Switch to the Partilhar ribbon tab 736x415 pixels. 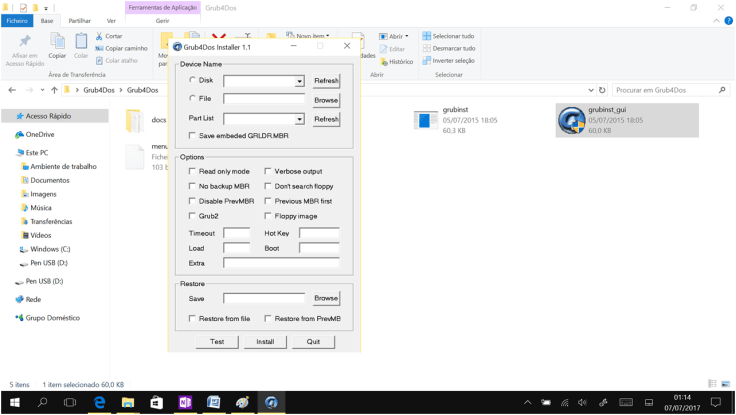79,20
